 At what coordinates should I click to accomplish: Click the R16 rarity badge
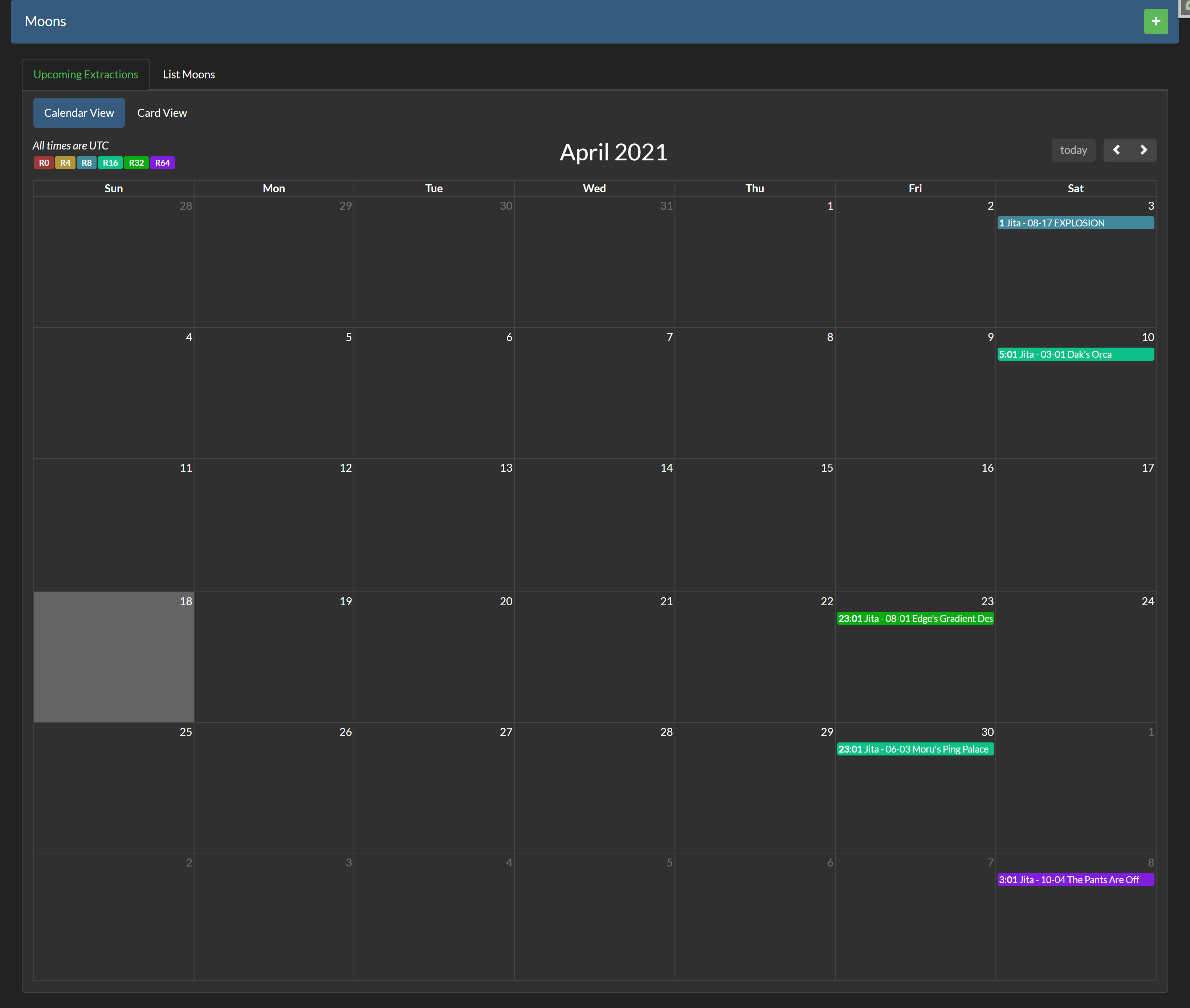[110, 163]
